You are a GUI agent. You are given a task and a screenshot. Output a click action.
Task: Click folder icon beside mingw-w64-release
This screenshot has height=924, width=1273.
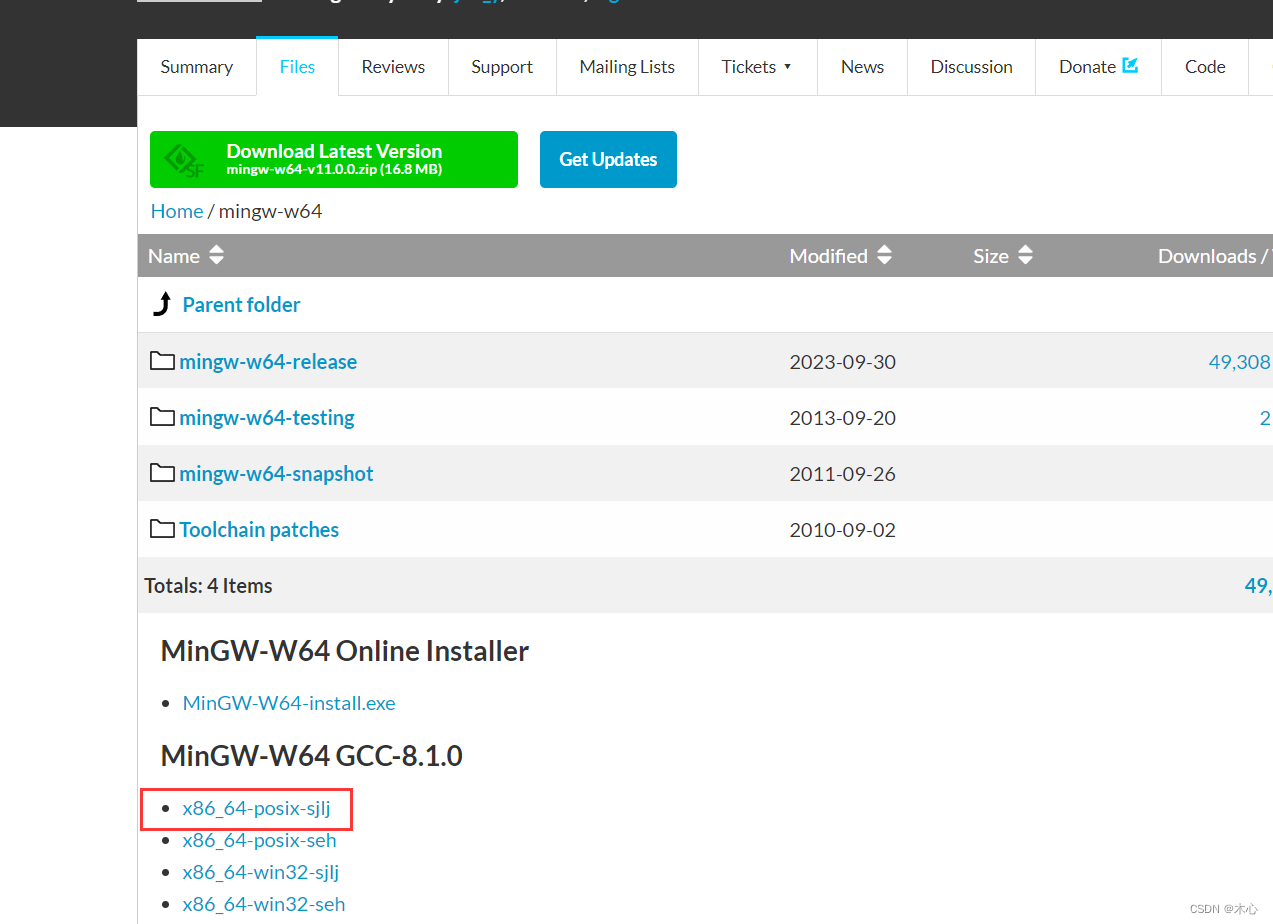pos(162,360)
